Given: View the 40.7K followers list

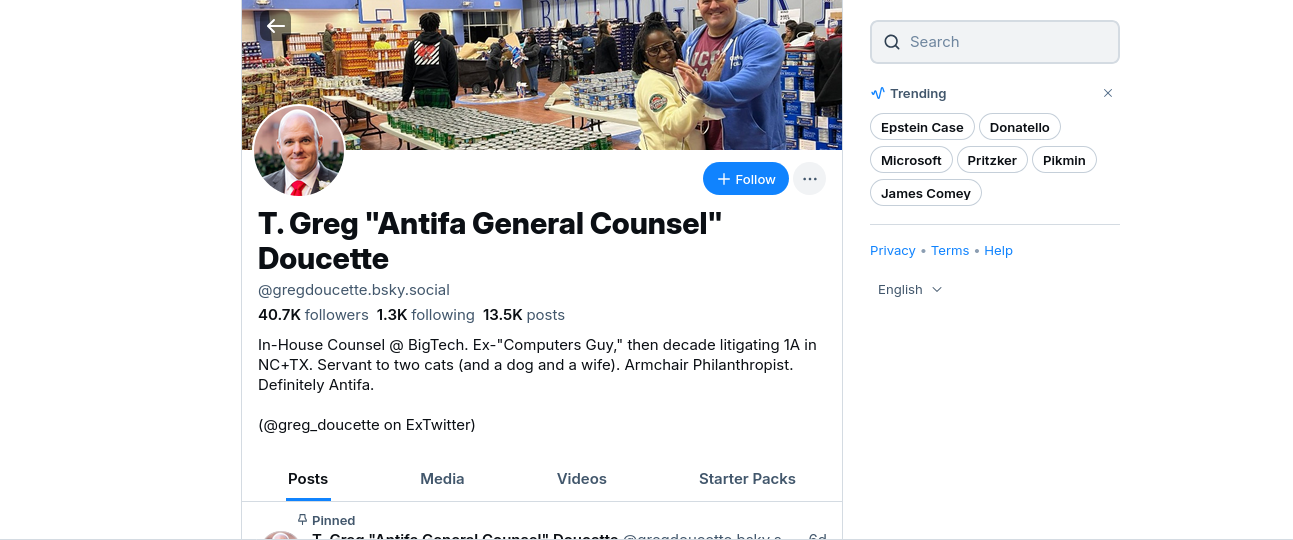Looking at the screenshot, I should coord(313,315).
